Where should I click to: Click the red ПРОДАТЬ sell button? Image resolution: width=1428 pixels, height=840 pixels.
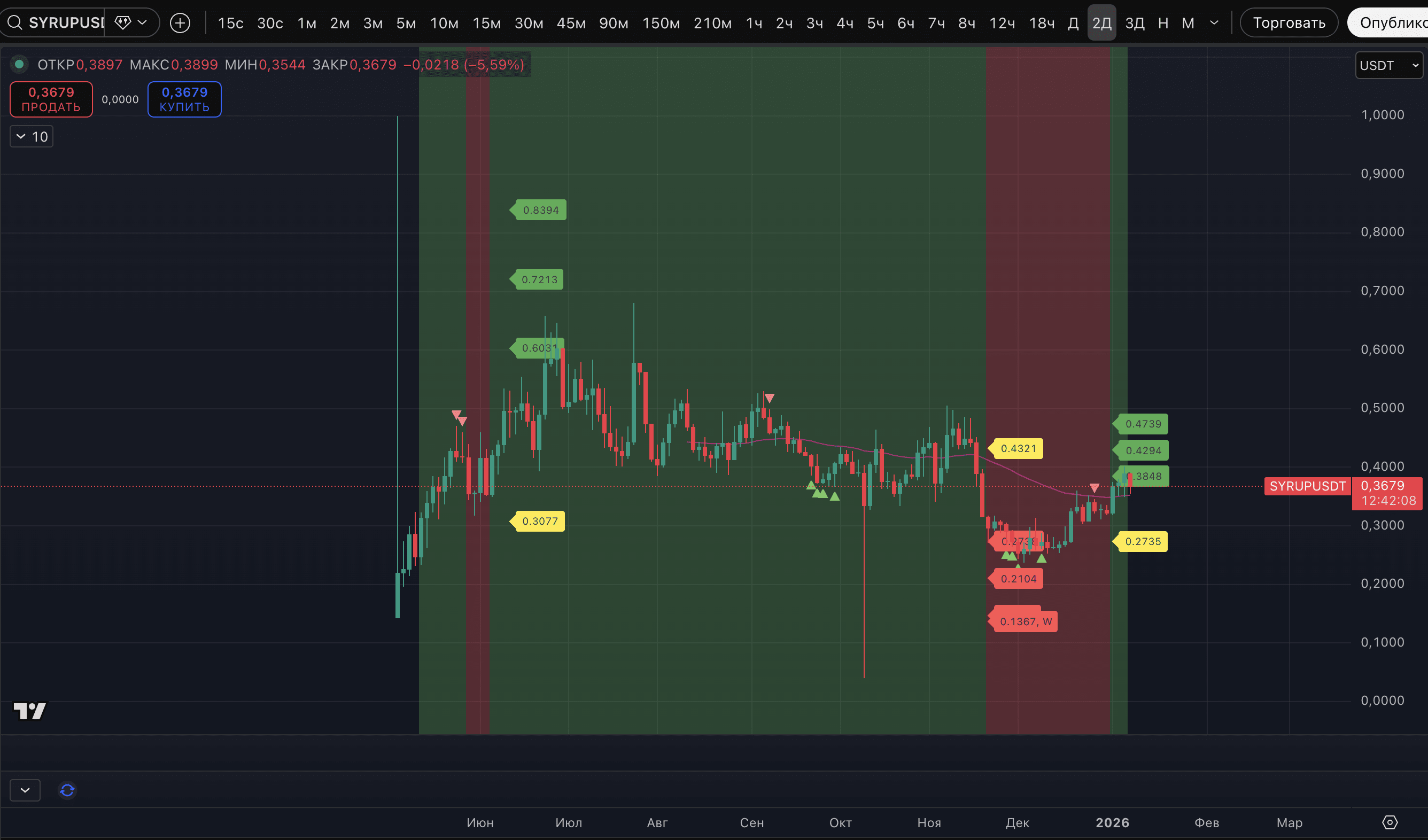click(x=51, y=99)
